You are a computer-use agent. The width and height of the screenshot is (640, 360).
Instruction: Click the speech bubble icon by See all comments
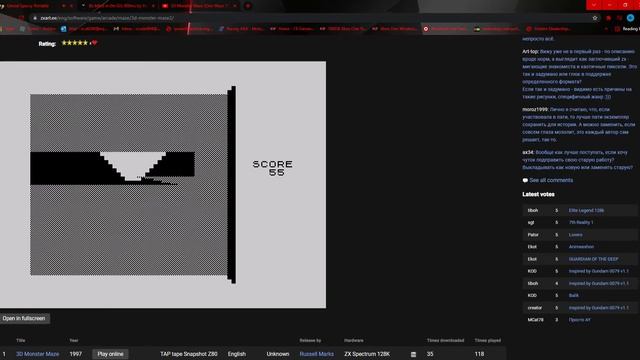click(525, 180)
